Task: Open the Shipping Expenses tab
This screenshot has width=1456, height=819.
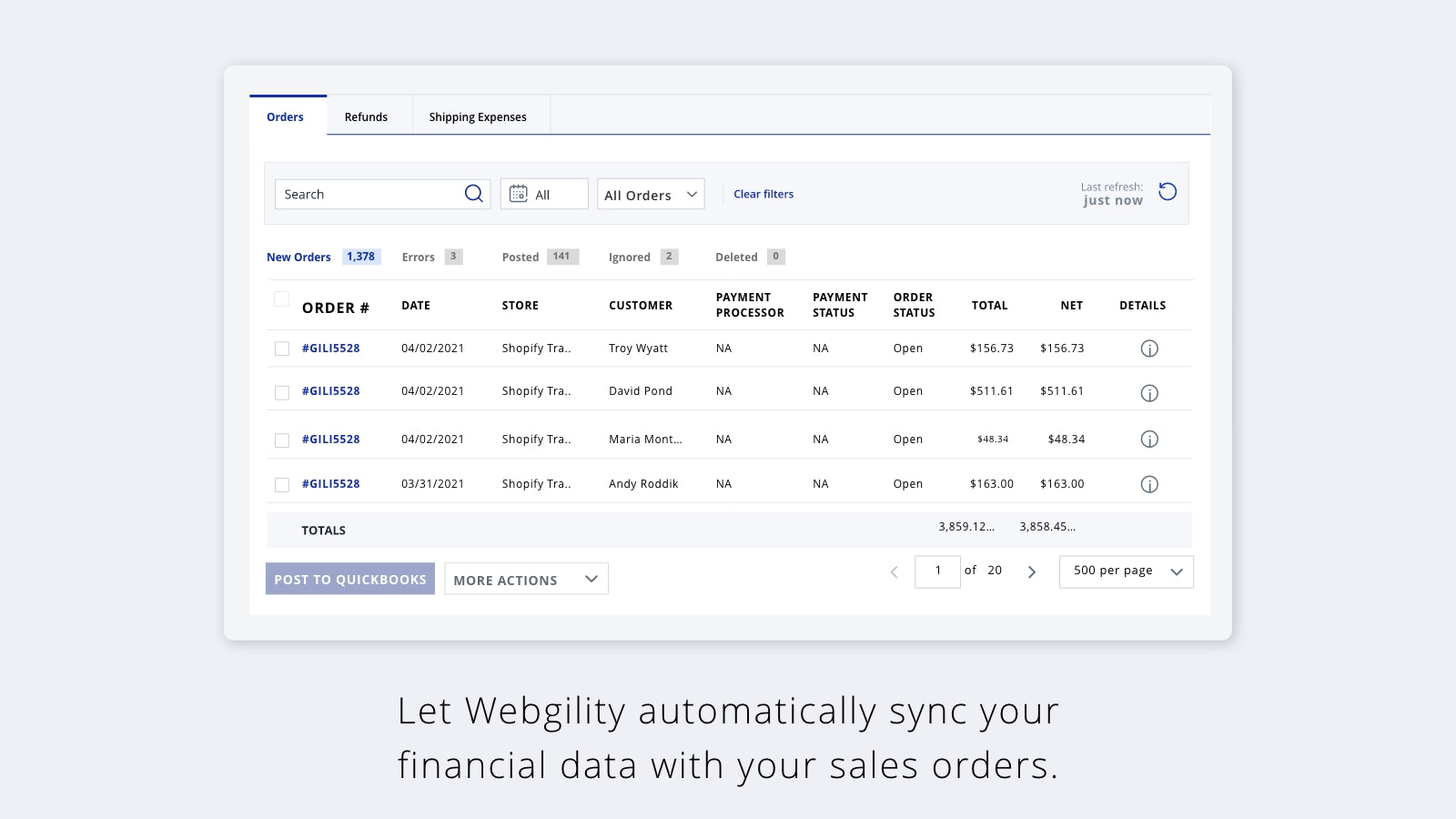Action: (478, 117)
